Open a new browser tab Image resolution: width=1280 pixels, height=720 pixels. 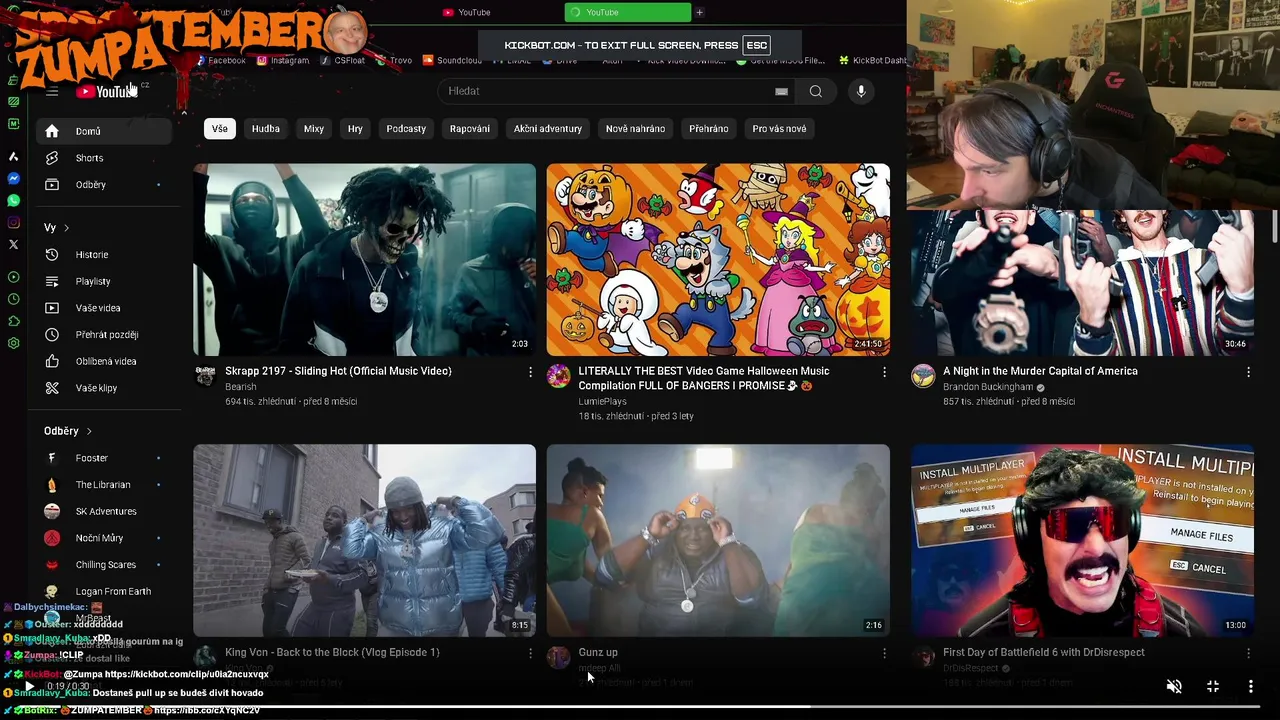[699, 12]
